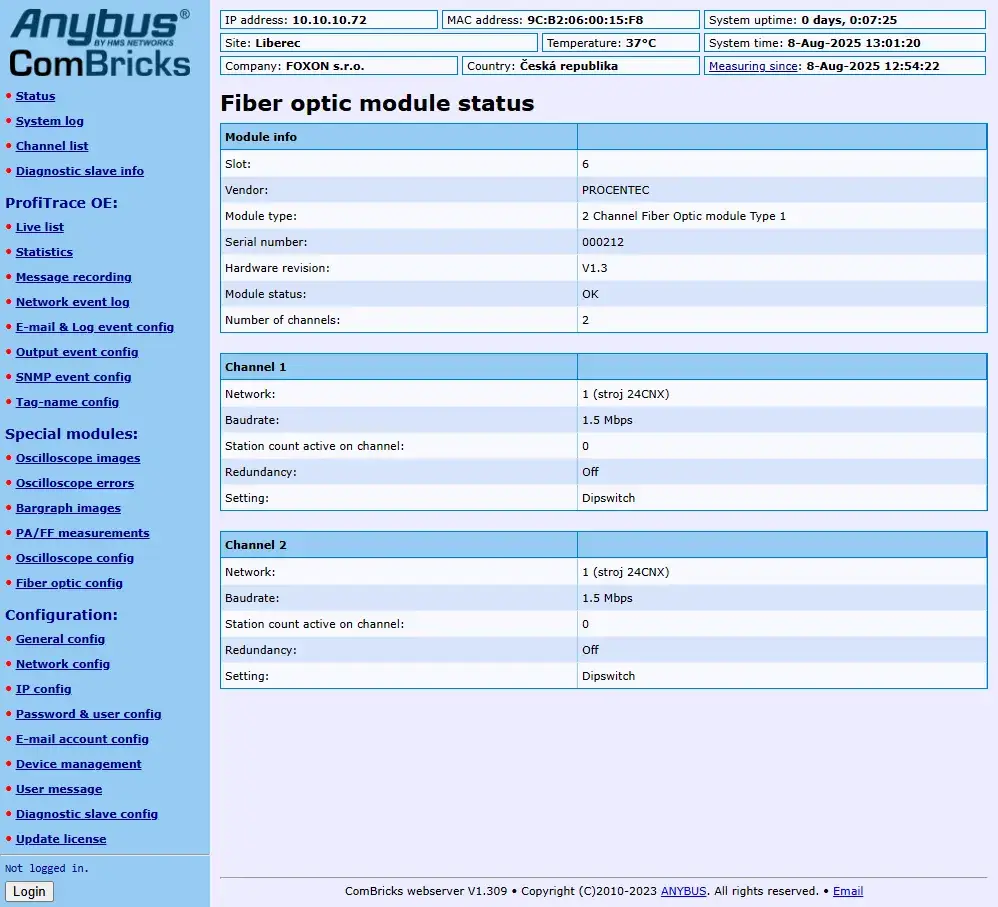
Task: View the ProfiTrace Live list
Action: point(39,227)
